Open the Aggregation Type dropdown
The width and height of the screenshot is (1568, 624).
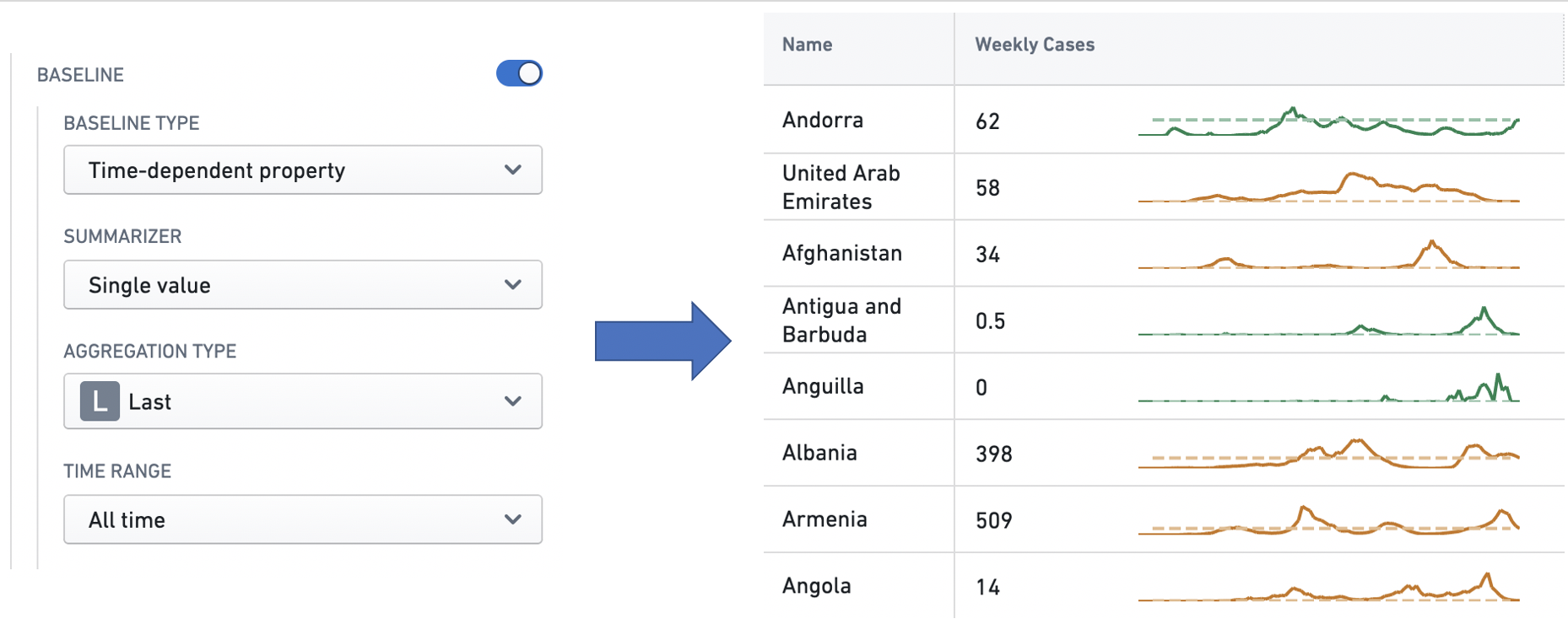coord(303,401)
